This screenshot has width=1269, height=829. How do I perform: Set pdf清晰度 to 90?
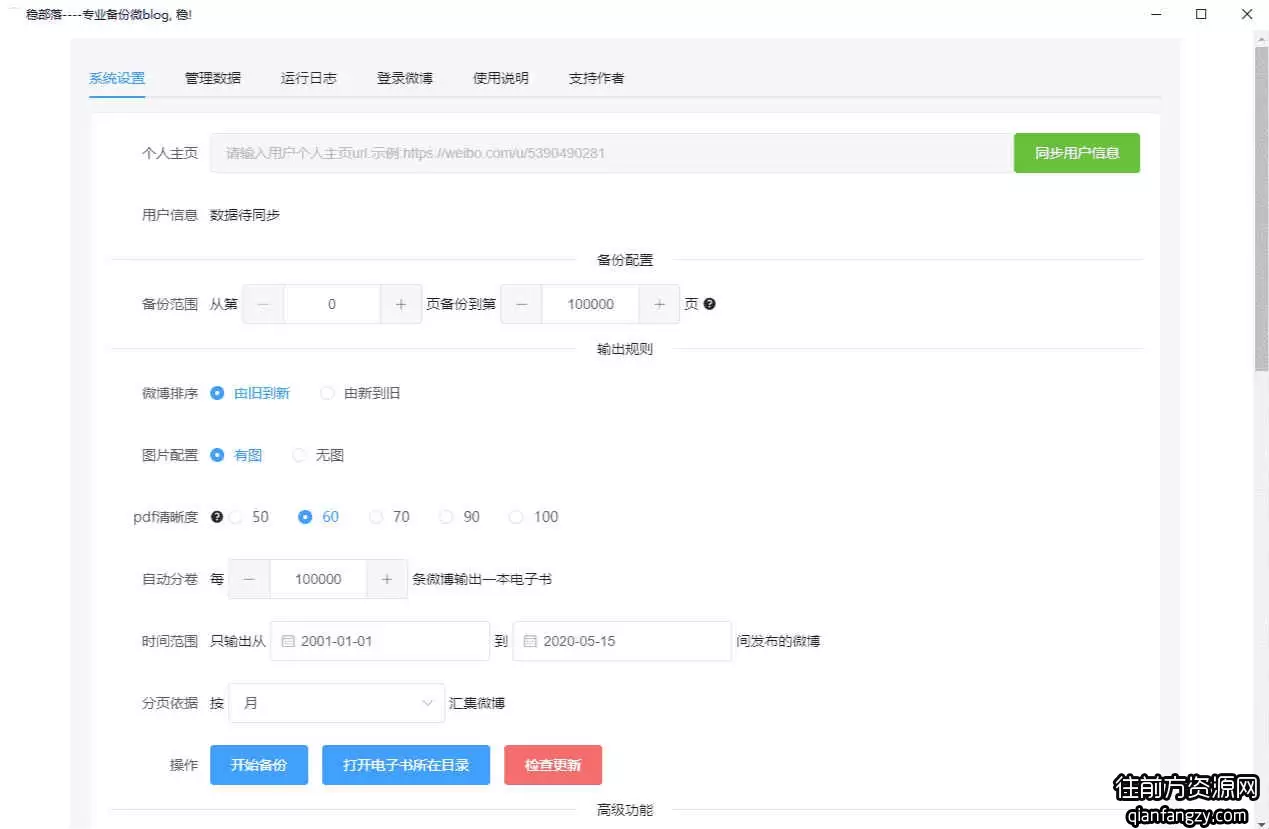pos(459,517)
